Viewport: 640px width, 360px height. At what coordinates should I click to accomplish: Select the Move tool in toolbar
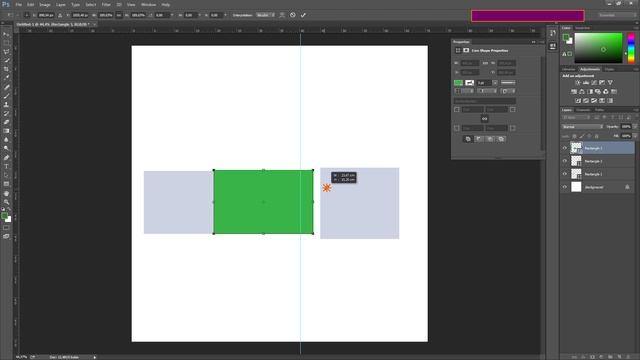tap(6, 34)
